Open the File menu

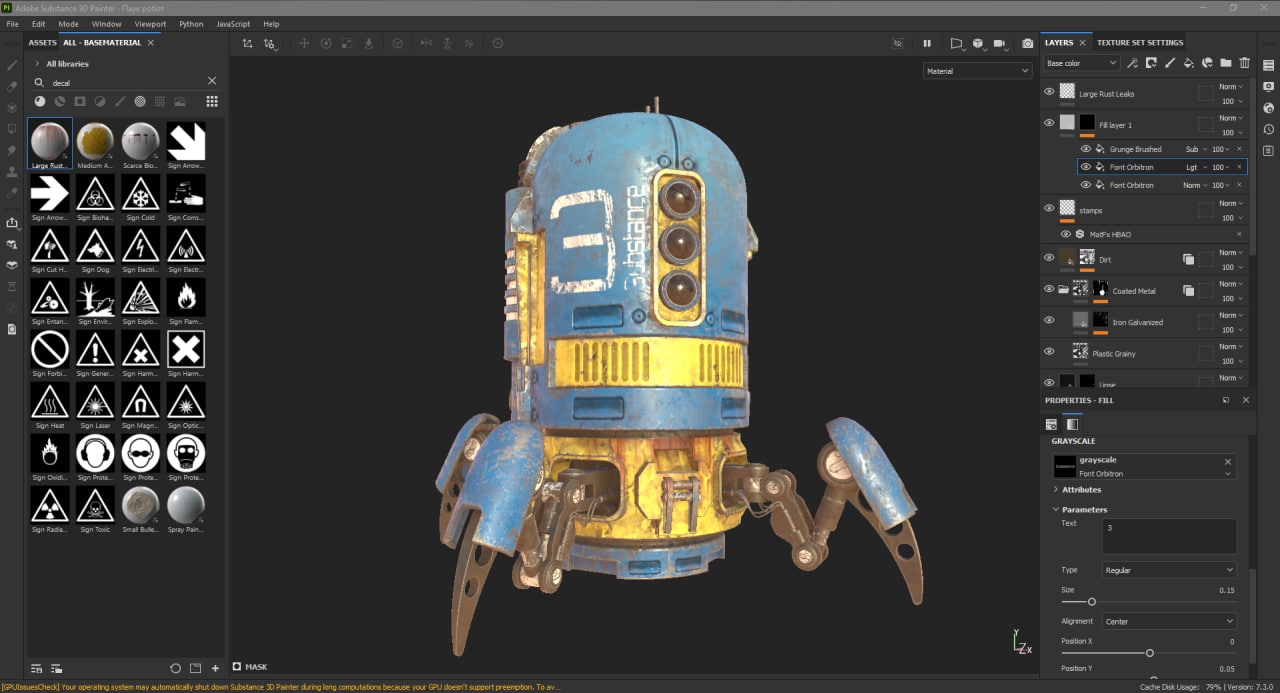click(12, 24)
